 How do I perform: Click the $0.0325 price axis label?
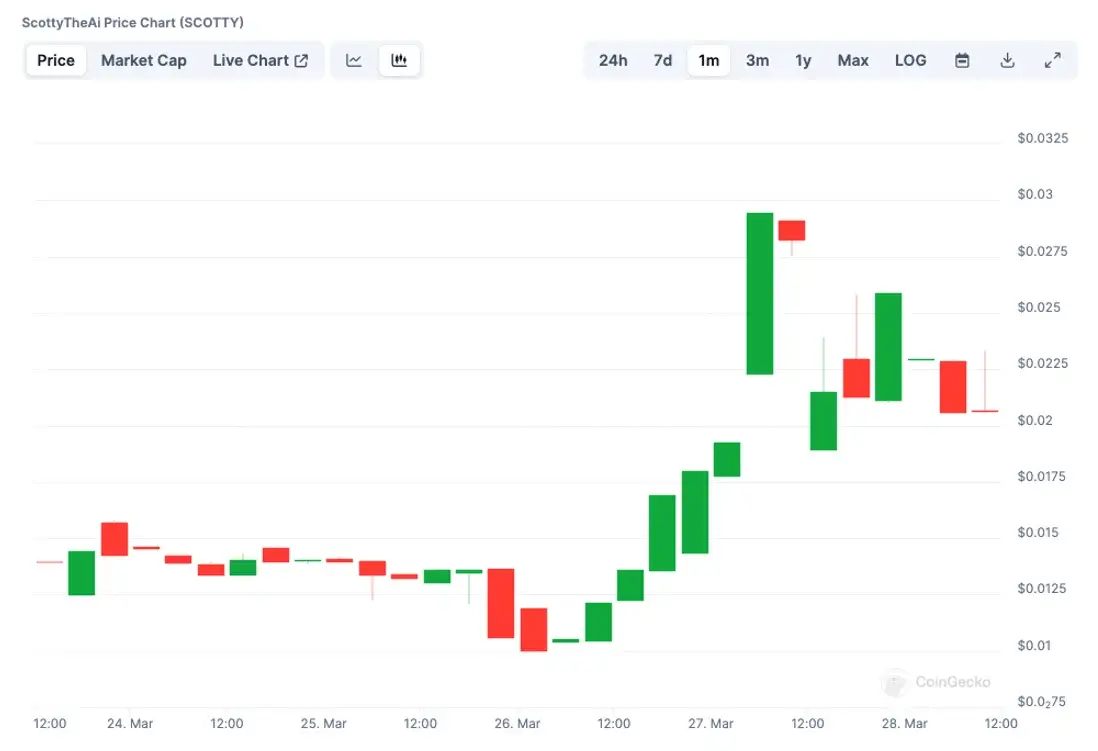tap(1043, 138)
